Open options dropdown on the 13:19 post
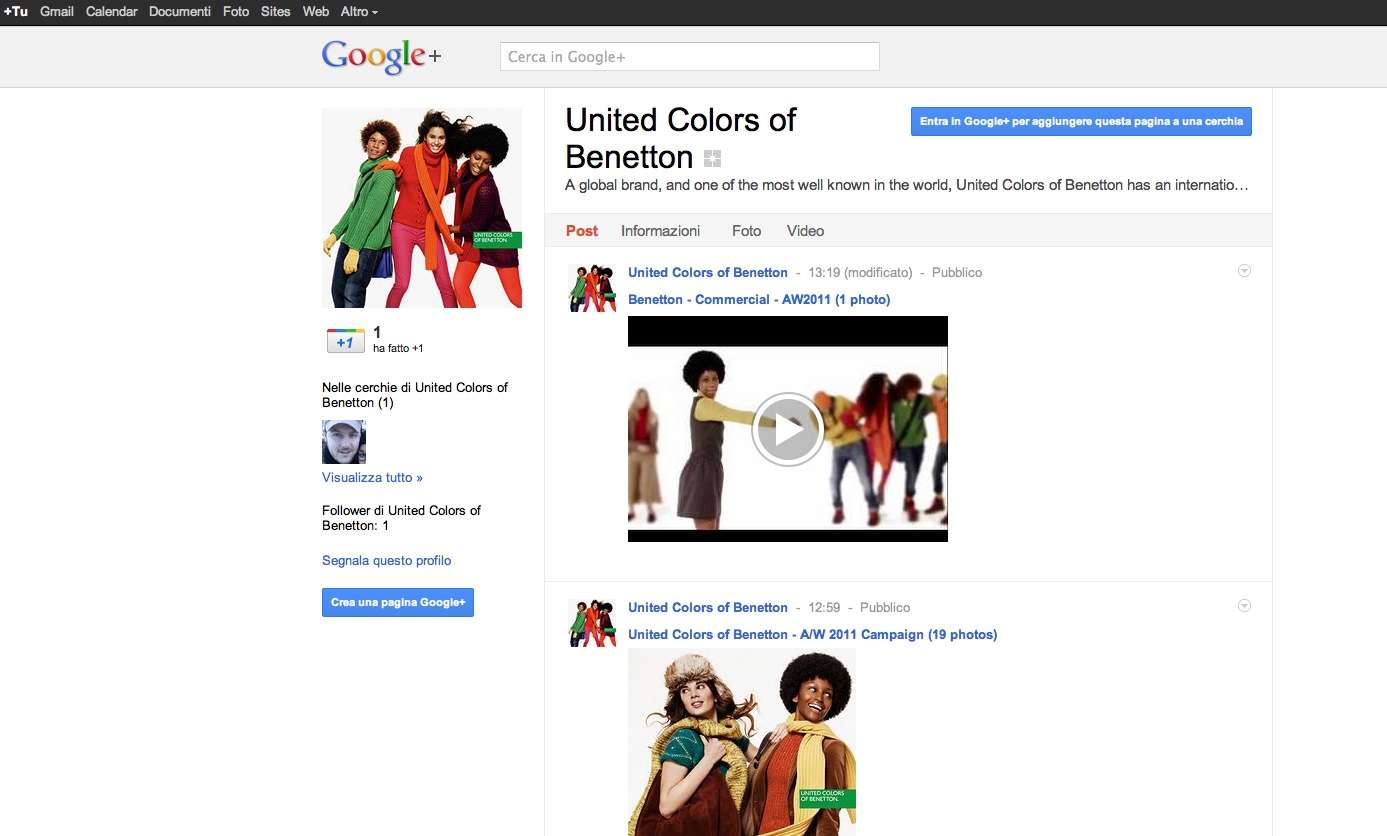Screen dimensions: 1387x836 [x=1244, y=271]
